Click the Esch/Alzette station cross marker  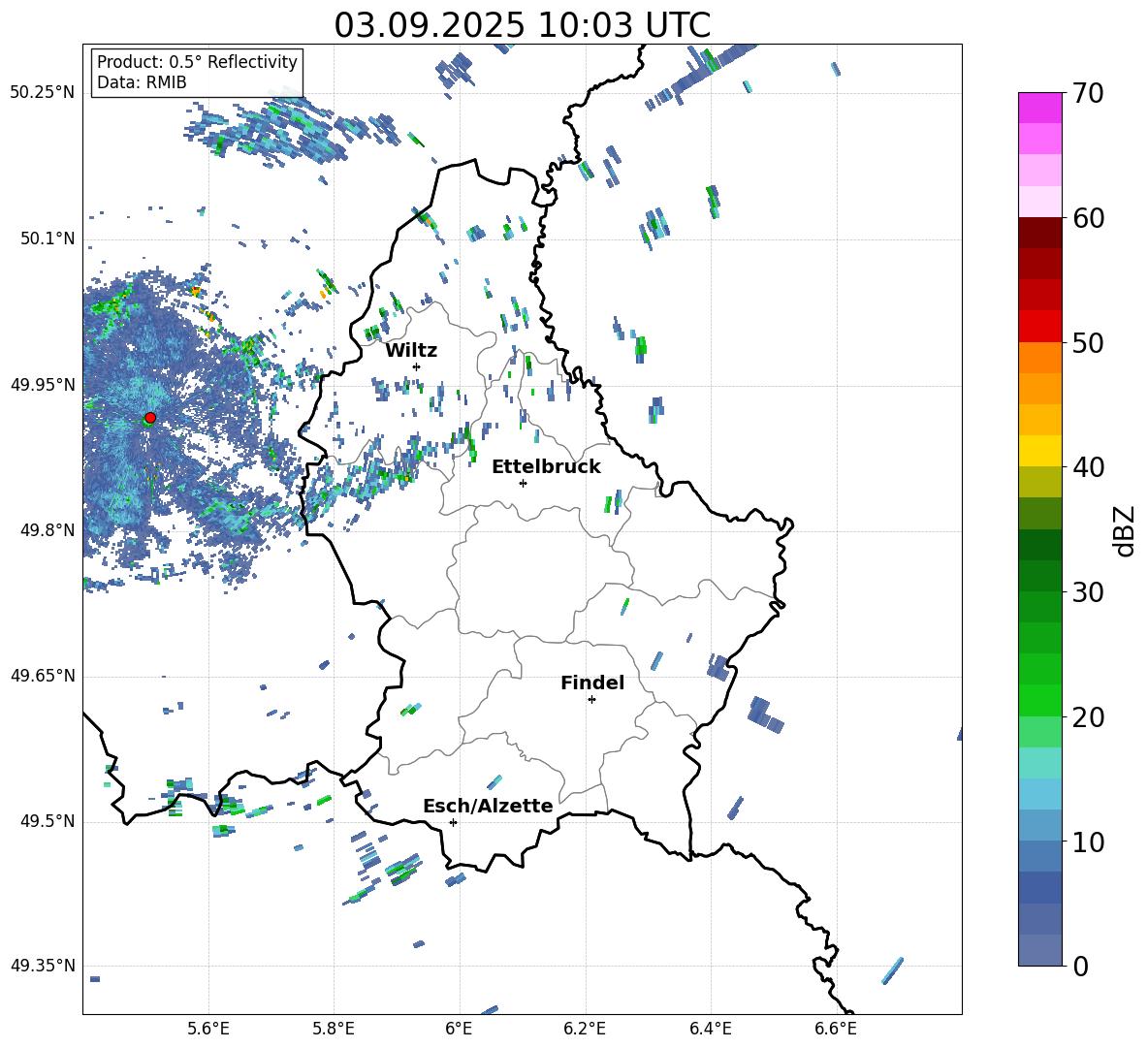[x=453, y=822]
